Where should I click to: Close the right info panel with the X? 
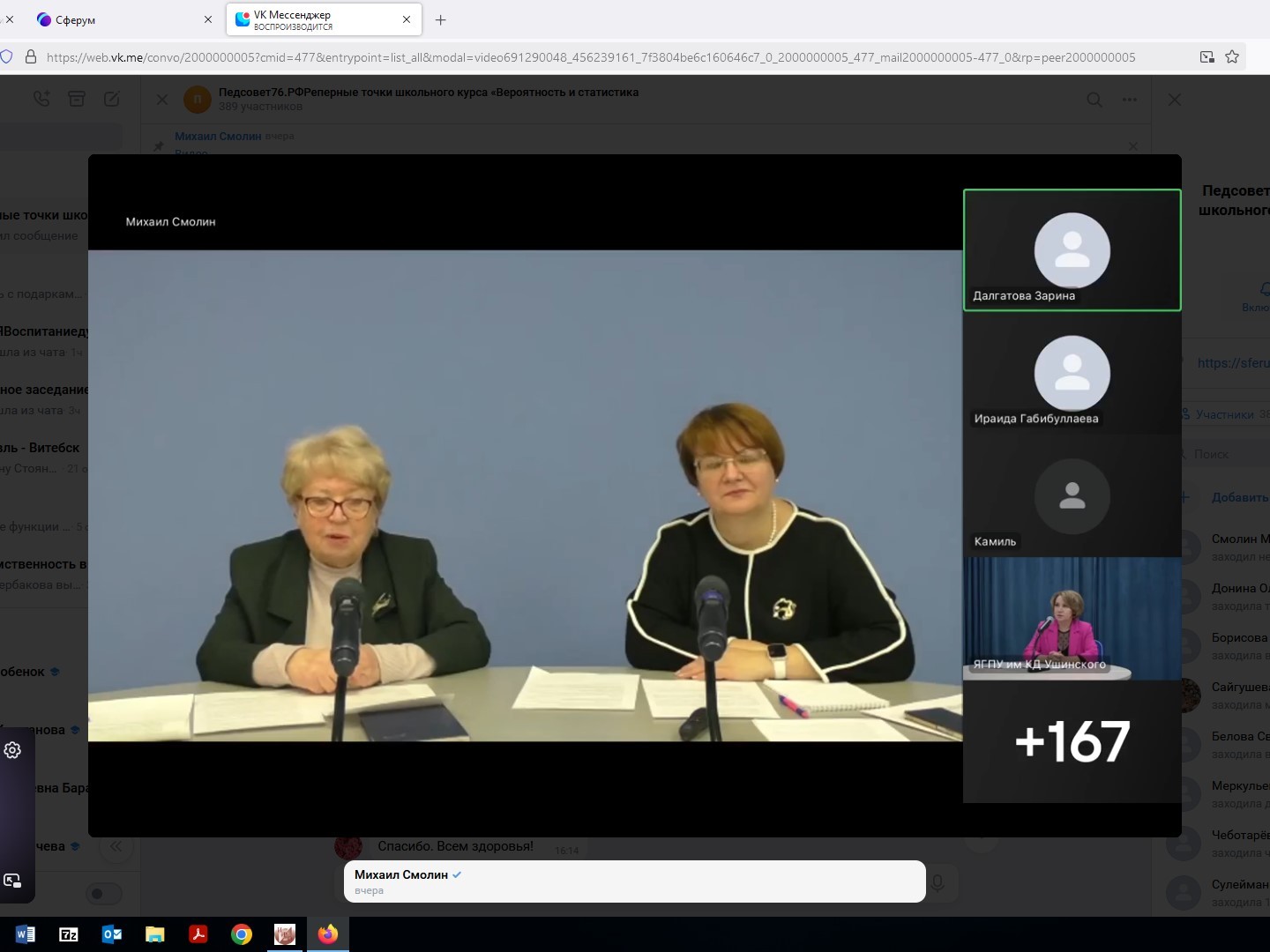coord(1175,100)
